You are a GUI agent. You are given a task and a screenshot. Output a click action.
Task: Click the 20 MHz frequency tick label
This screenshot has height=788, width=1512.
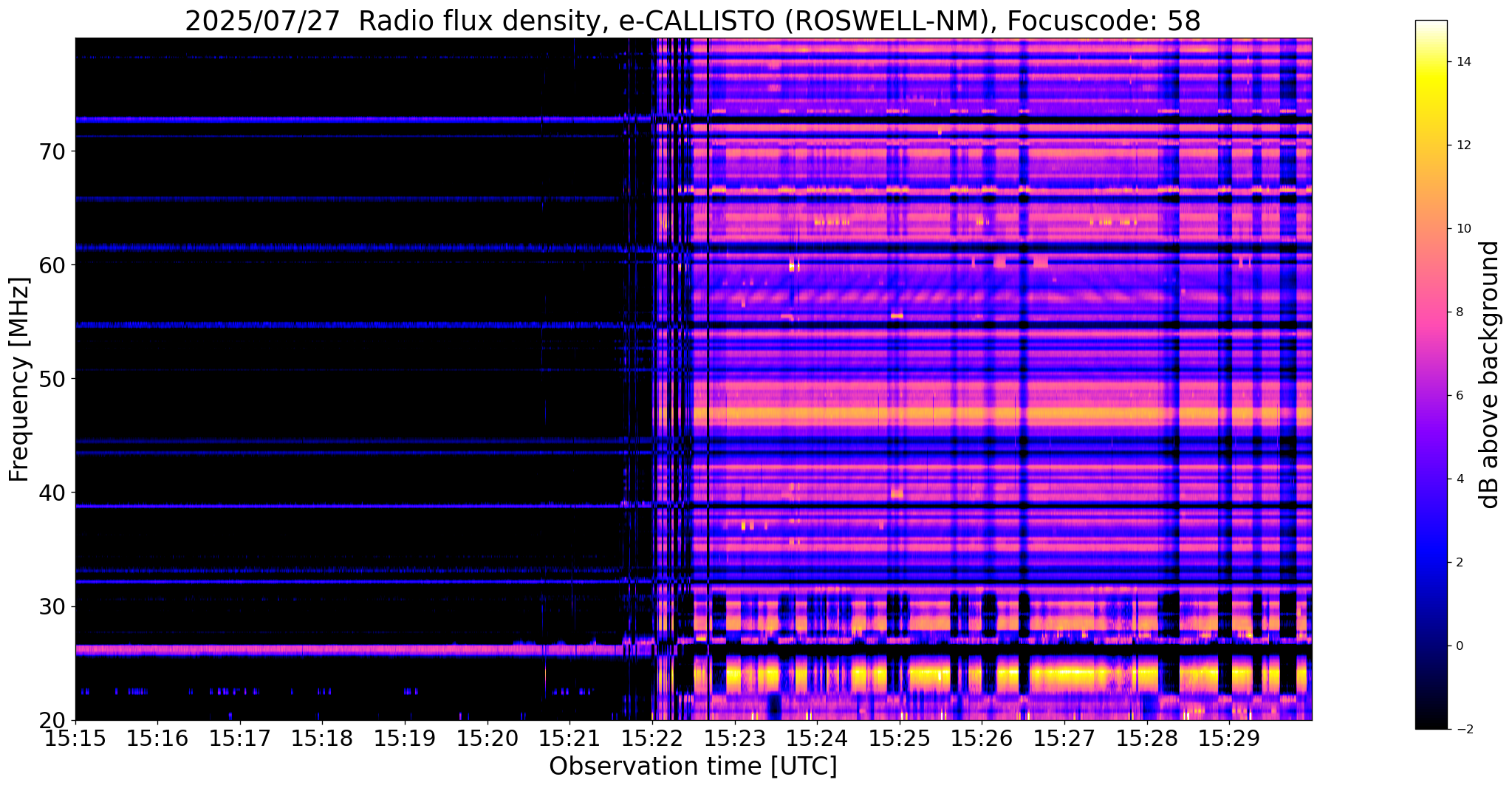tap(52, 721)
